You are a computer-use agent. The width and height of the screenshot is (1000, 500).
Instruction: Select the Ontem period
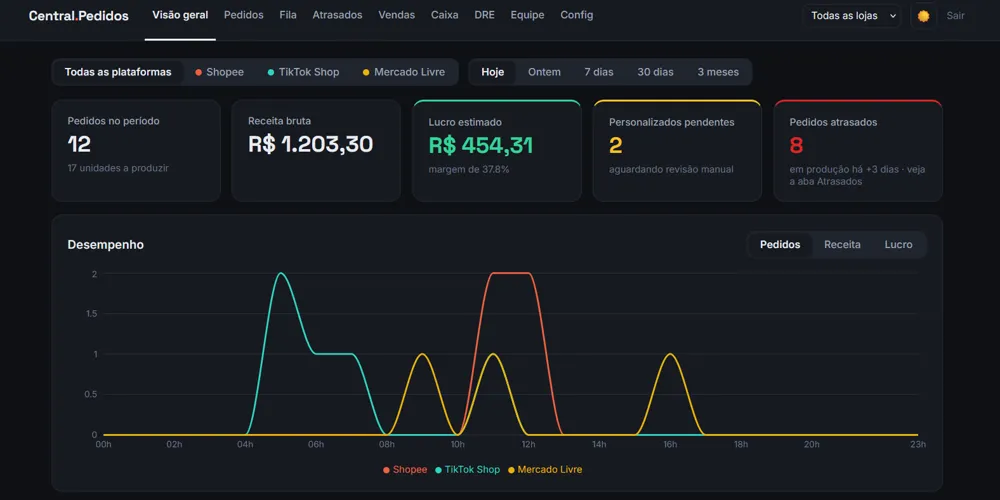(x=544, y=72)
